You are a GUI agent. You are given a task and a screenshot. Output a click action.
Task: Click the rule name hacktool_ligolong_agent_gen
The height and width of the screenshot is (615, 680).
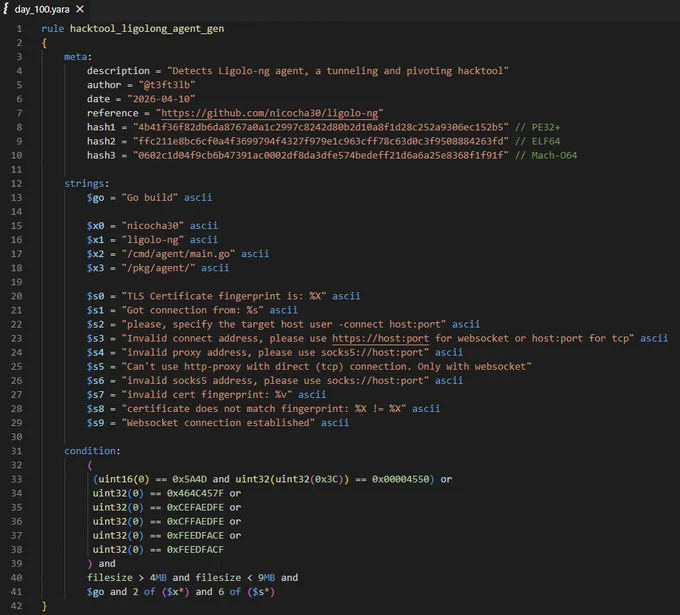click(147, 29)
